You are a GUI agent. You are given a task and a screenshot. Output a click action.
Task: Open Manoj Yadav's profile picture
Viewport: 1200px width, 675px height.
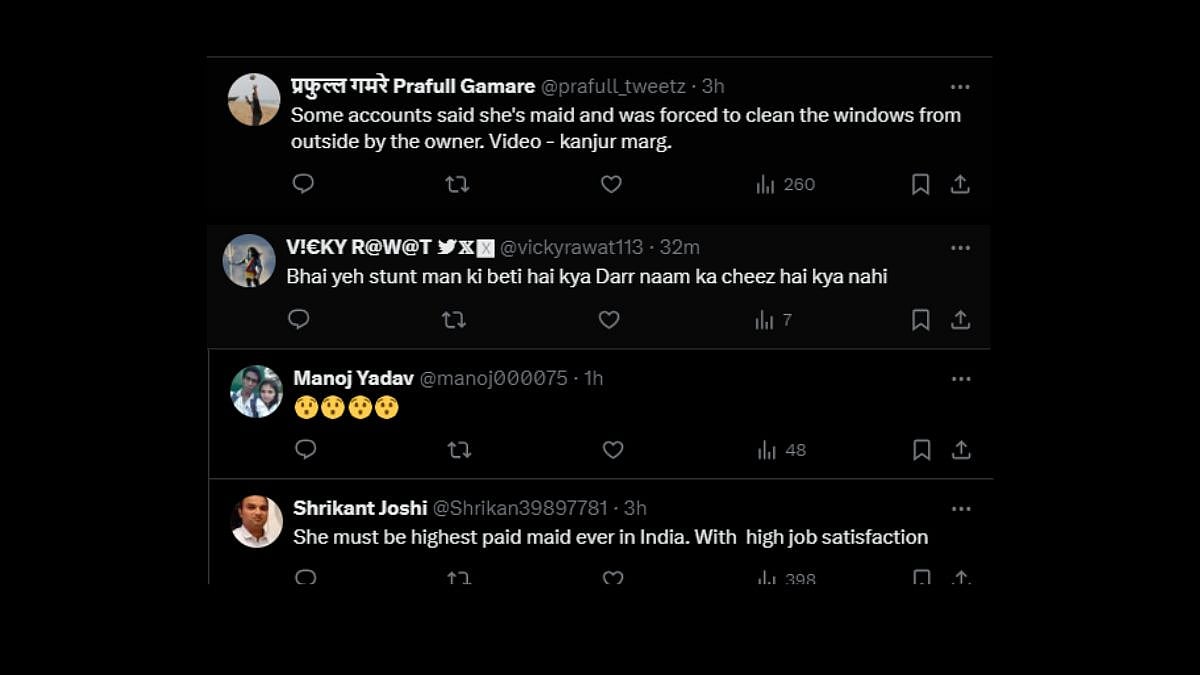tap(257, 391)
